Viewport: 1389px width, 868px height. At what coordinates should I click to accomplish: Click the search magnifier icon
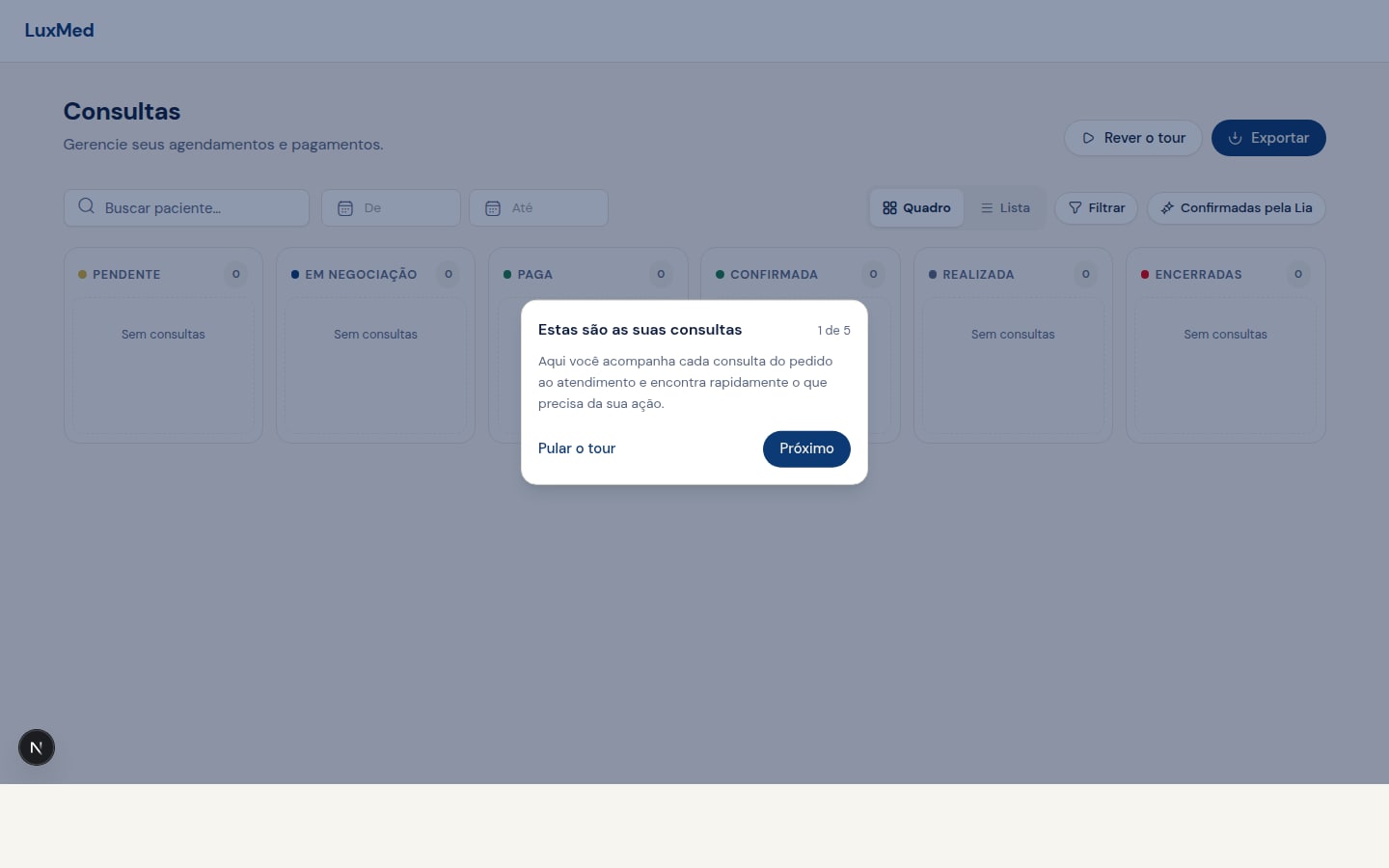pyautogui.click(x=86, y=206)
